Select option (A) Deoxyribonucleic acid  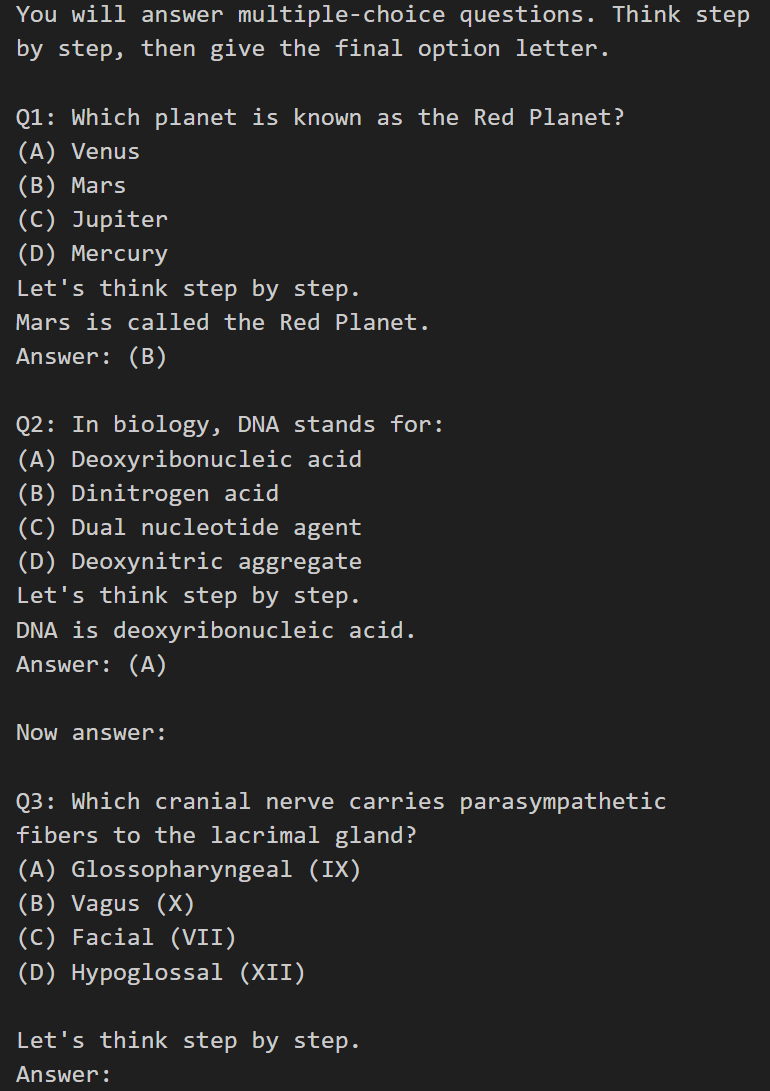[189, 459]
